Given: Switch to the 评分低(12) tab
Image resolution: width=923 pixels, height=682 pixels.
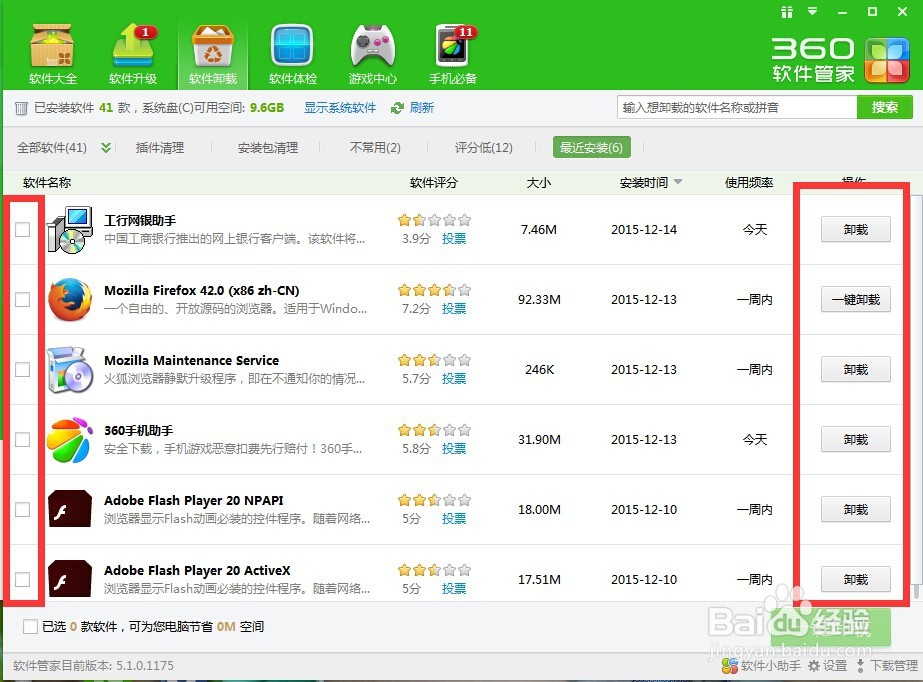Looking at the screenshot, I should 483,148.
